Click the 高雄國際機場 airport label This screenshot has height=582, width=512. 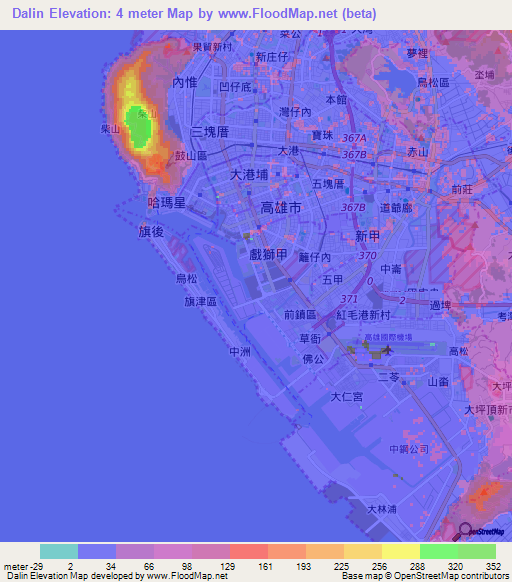pyautogui.click(x=388, y=337)
